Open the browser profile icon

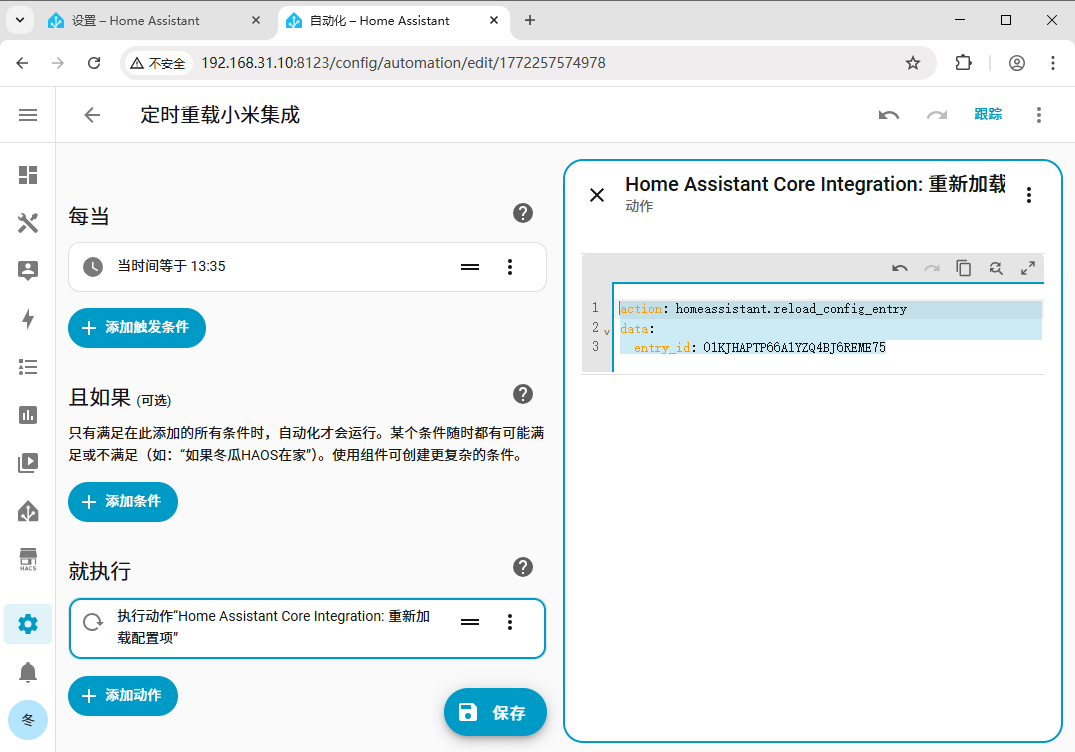(x=1017, y=63)
